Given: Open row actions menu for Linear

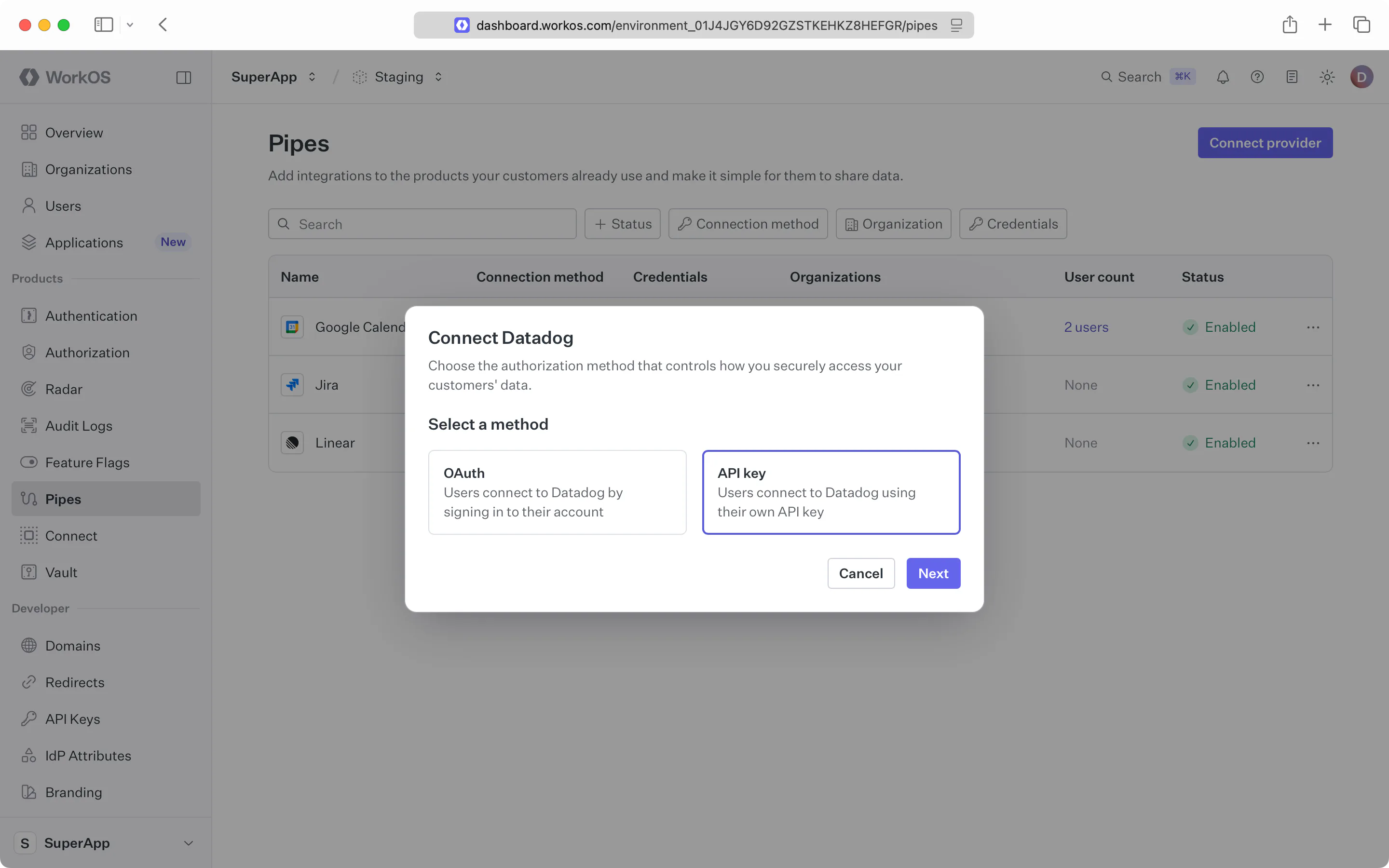Looking at the screenshot, I should coord(1313,443).
